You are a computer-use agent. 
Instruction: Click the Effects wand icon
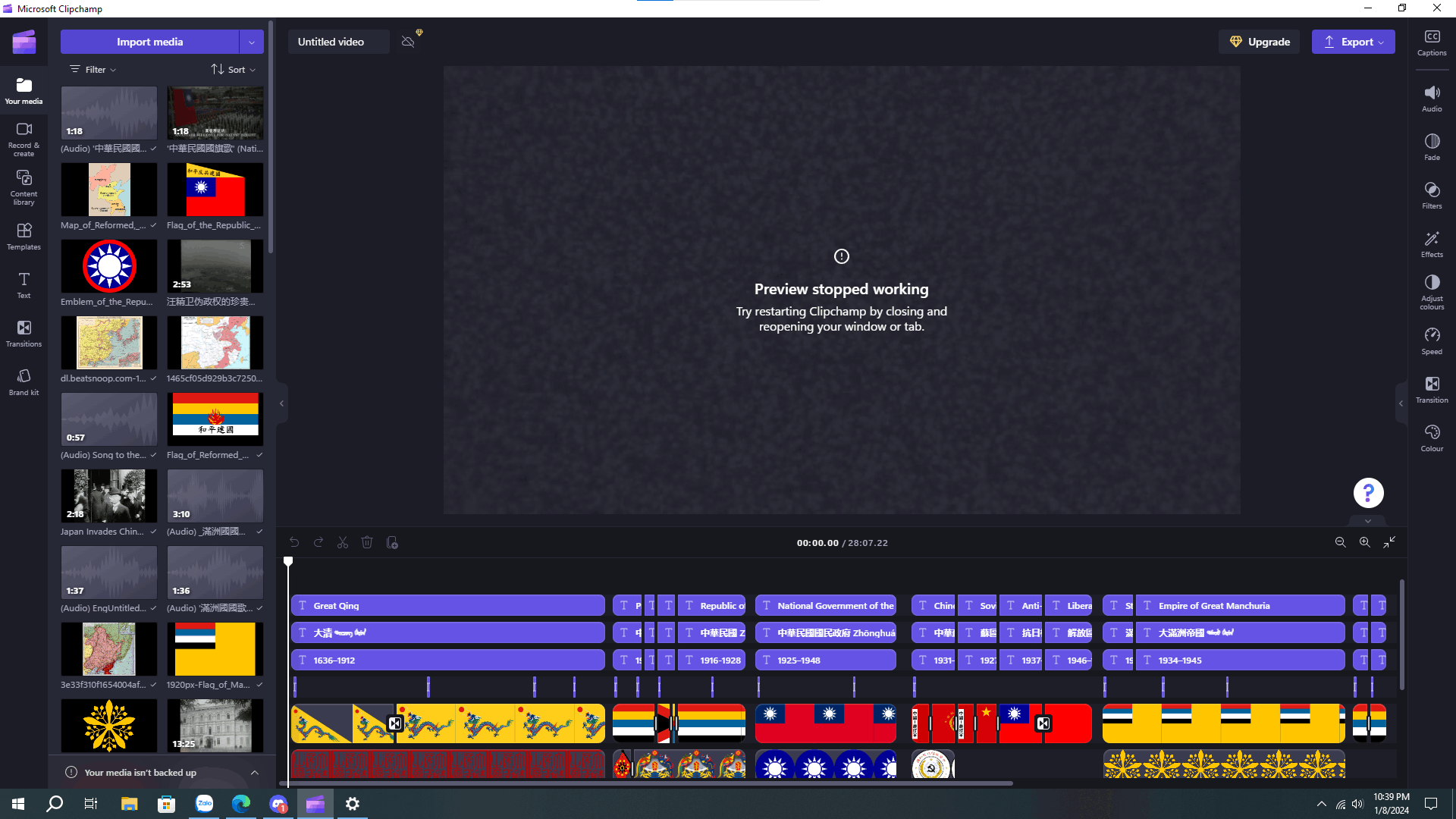1432,243
